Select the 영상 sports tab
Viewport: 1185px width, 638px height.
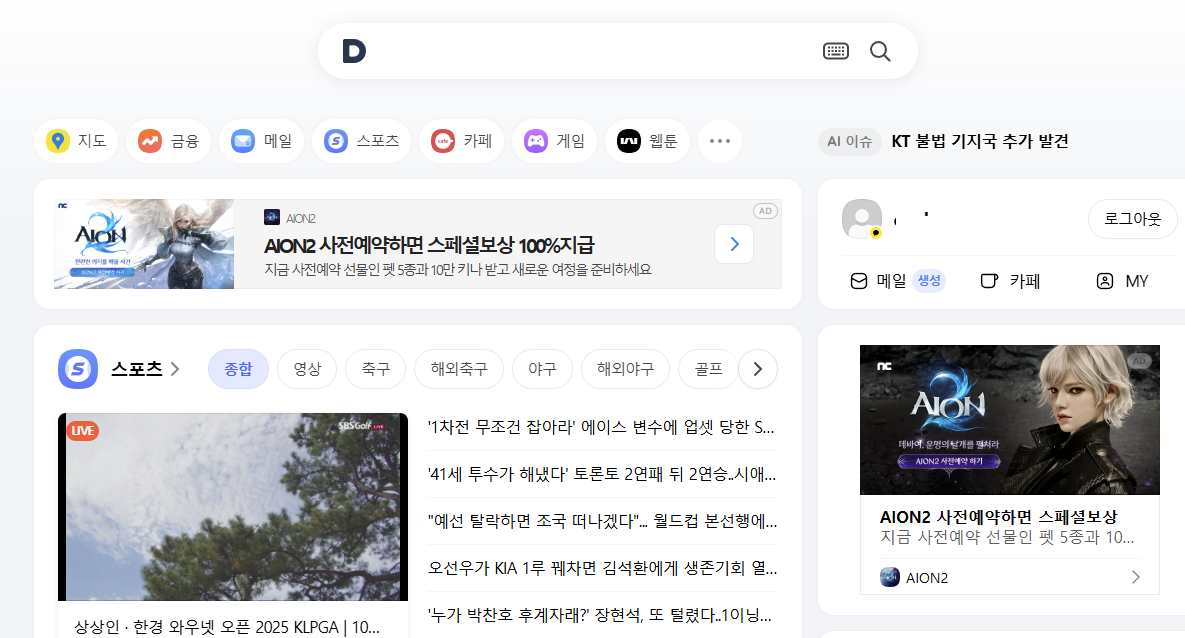pyautogui.click(x=307, y=369)
